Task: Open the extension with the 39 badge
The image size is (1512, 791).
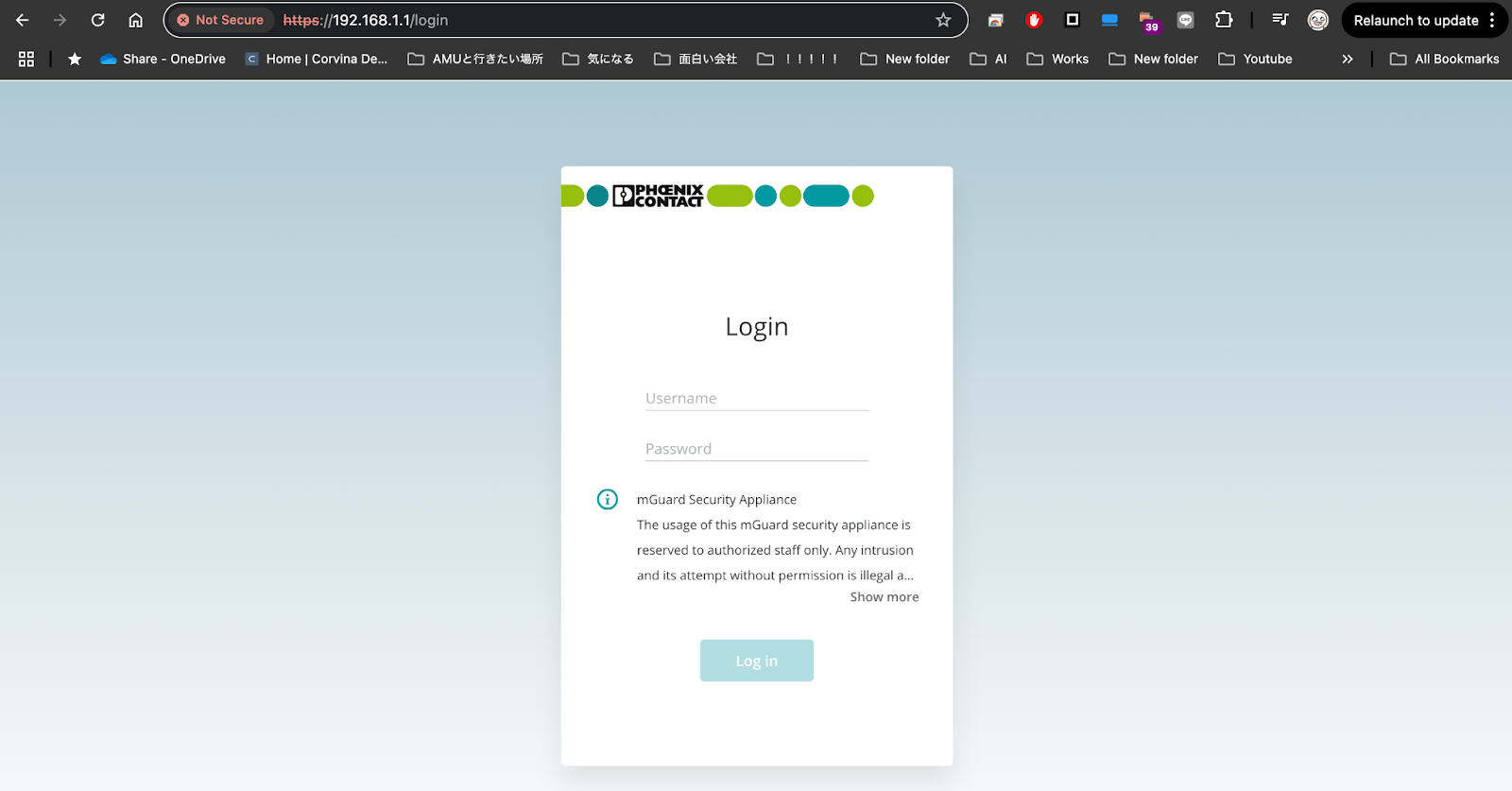Action: click(1148, 22)
